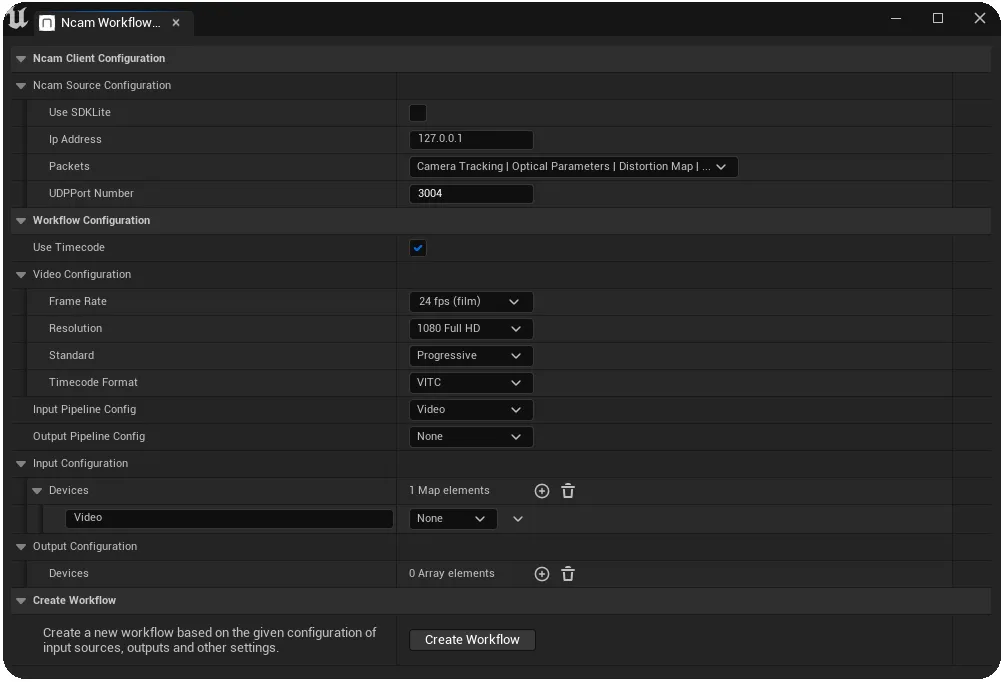This screenshot has width=1003, height=682.
Task: Close the Ncam Workflow tab
Action: pos(176,22)
